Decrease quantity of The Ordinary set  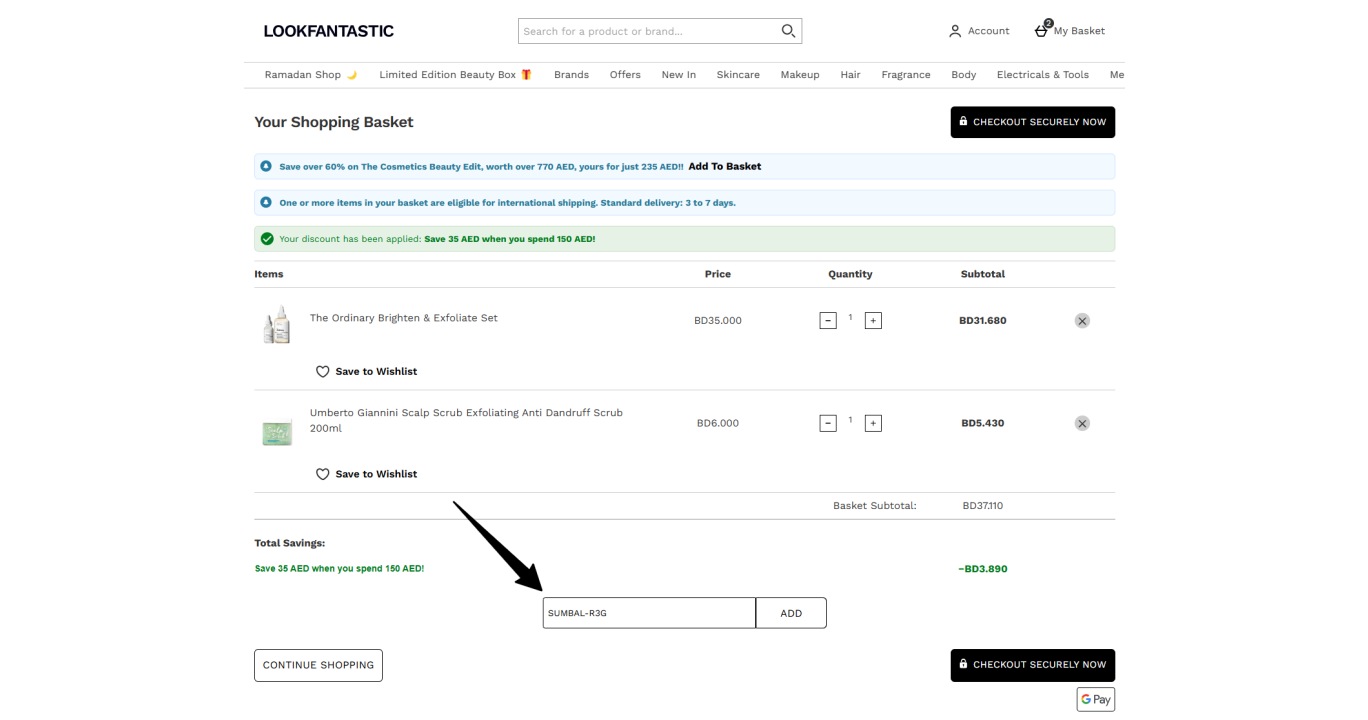click(x=828, y=321)
